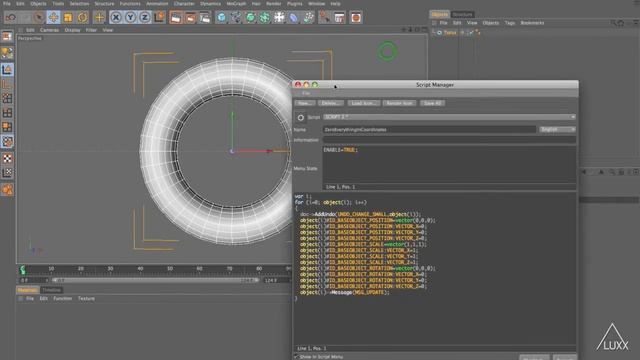The image size is (640, 360).
Task: Add a Cube primitive object
Action: pyautogui.click(x=221, y=18)
